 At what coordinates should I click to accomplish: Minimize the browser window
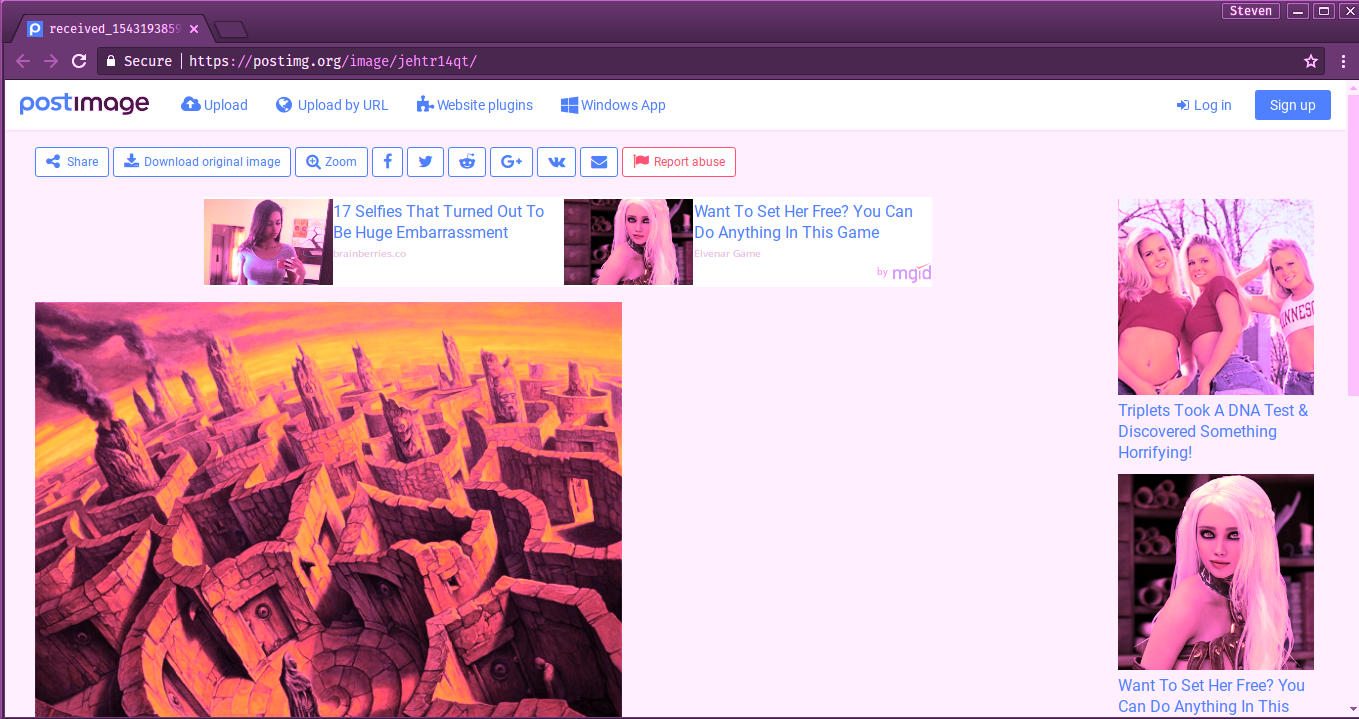1297,11
